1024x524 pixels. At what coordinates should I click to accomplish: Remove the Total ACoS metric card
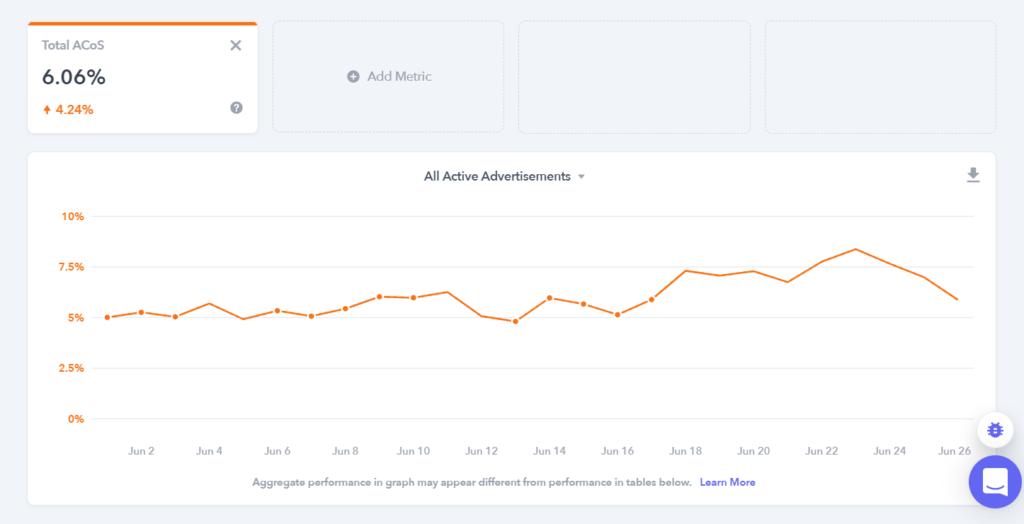pos(236,45)
